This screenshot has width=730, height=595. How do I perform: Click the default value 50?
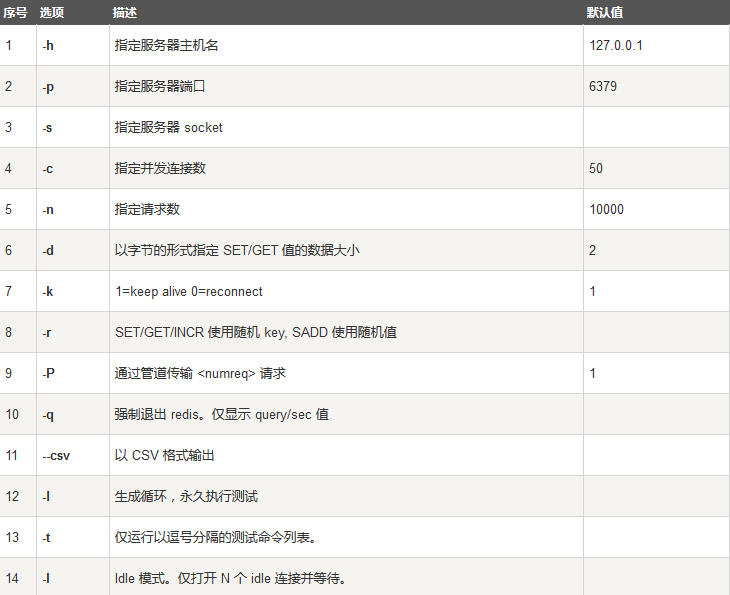(595, 168)
